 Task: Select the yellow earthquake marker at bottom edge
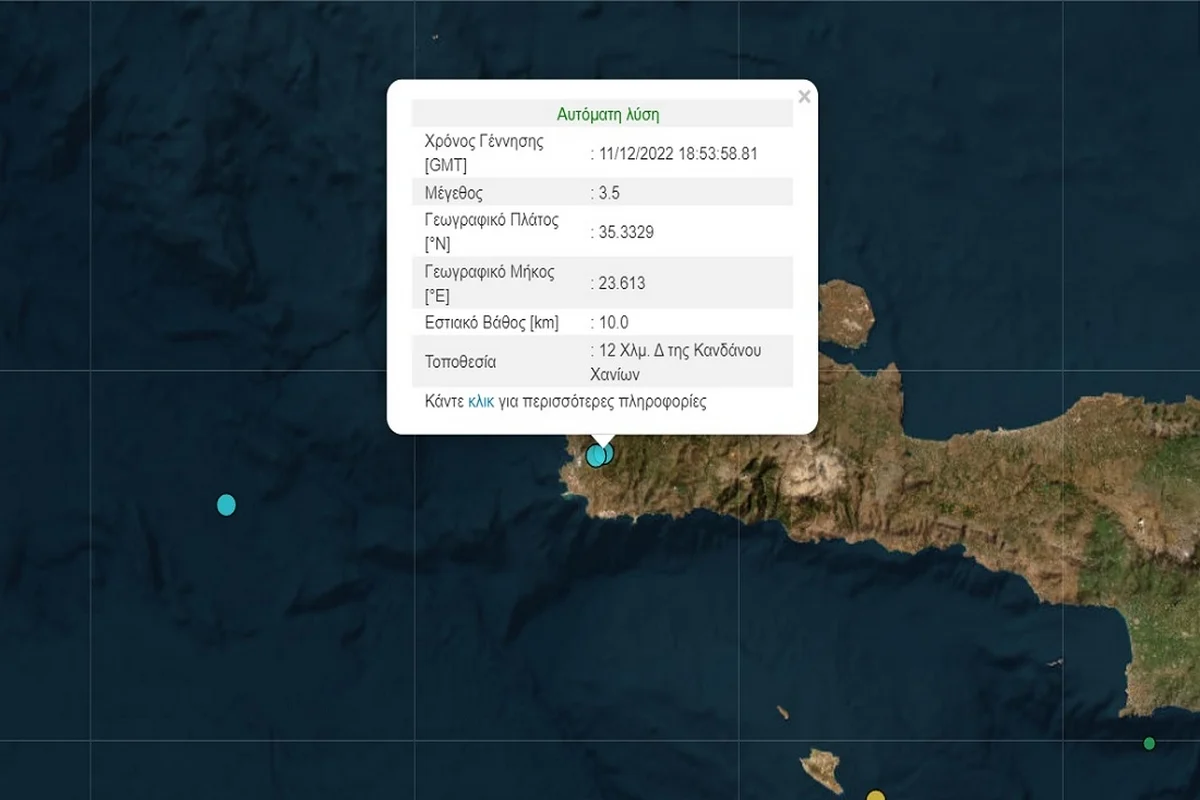click(x=876, y=796)
